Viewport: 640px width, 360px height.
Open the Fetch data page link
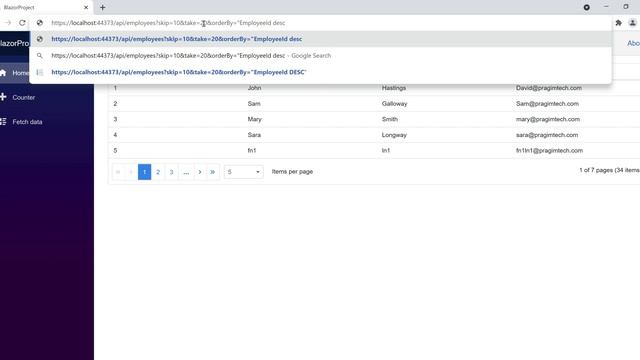pos(27,122)
